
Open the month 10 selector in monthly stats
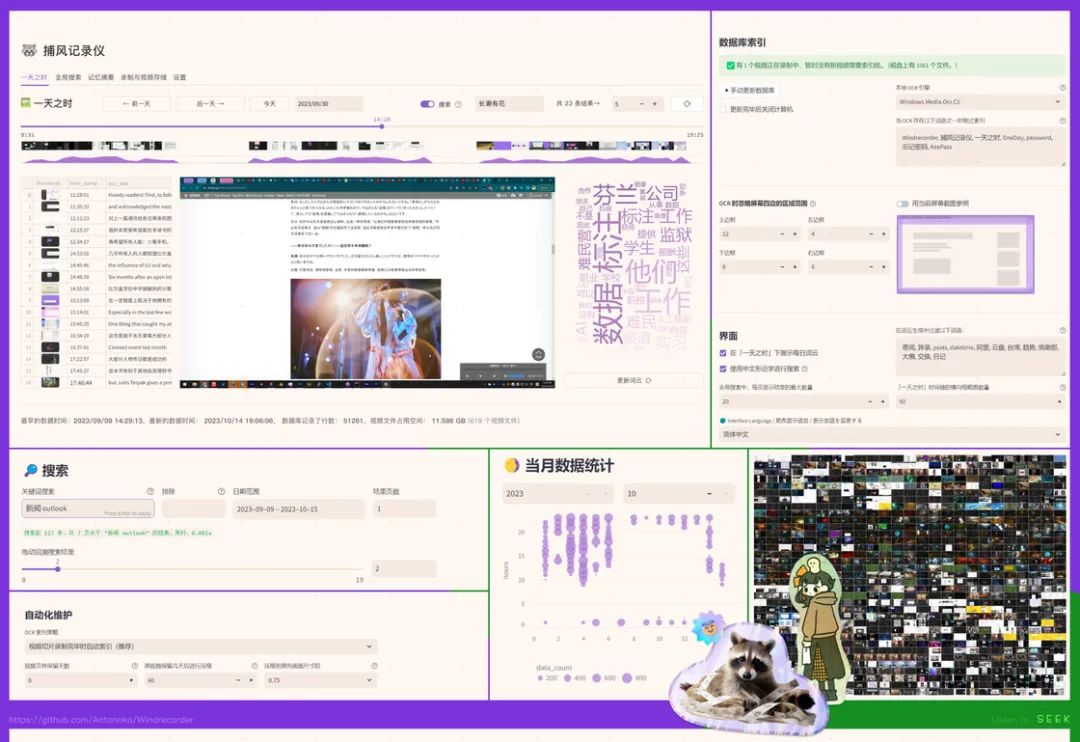678,493
